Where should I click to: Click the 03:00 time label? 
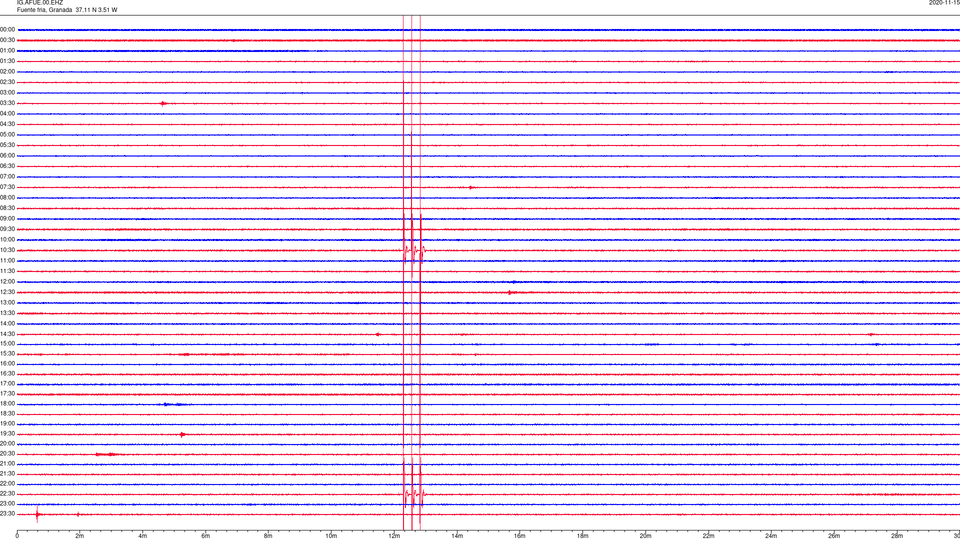tap(7, 93)
